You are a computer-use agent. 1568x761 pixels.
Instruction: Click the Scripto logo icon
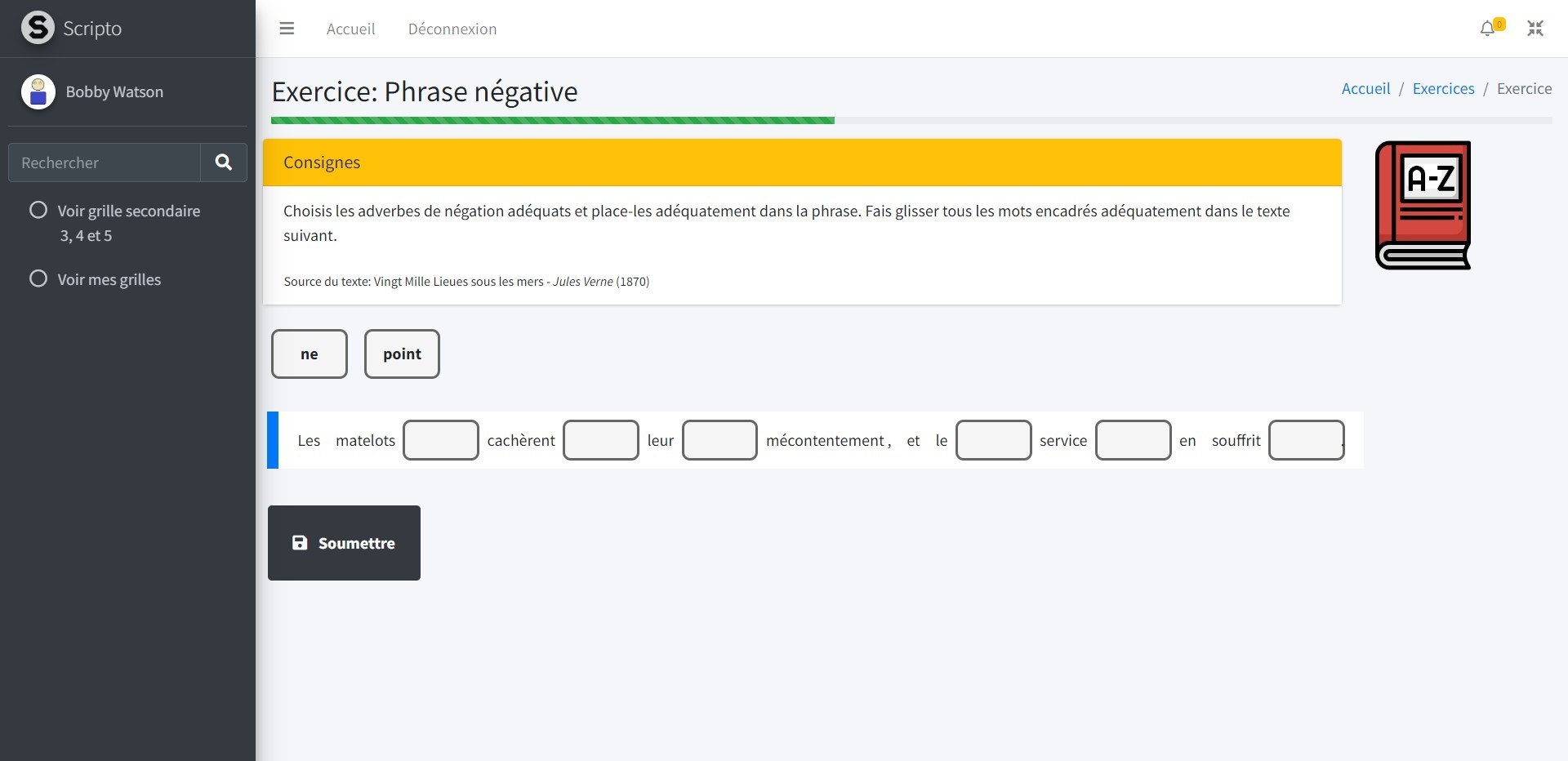(x=38, y=28)
